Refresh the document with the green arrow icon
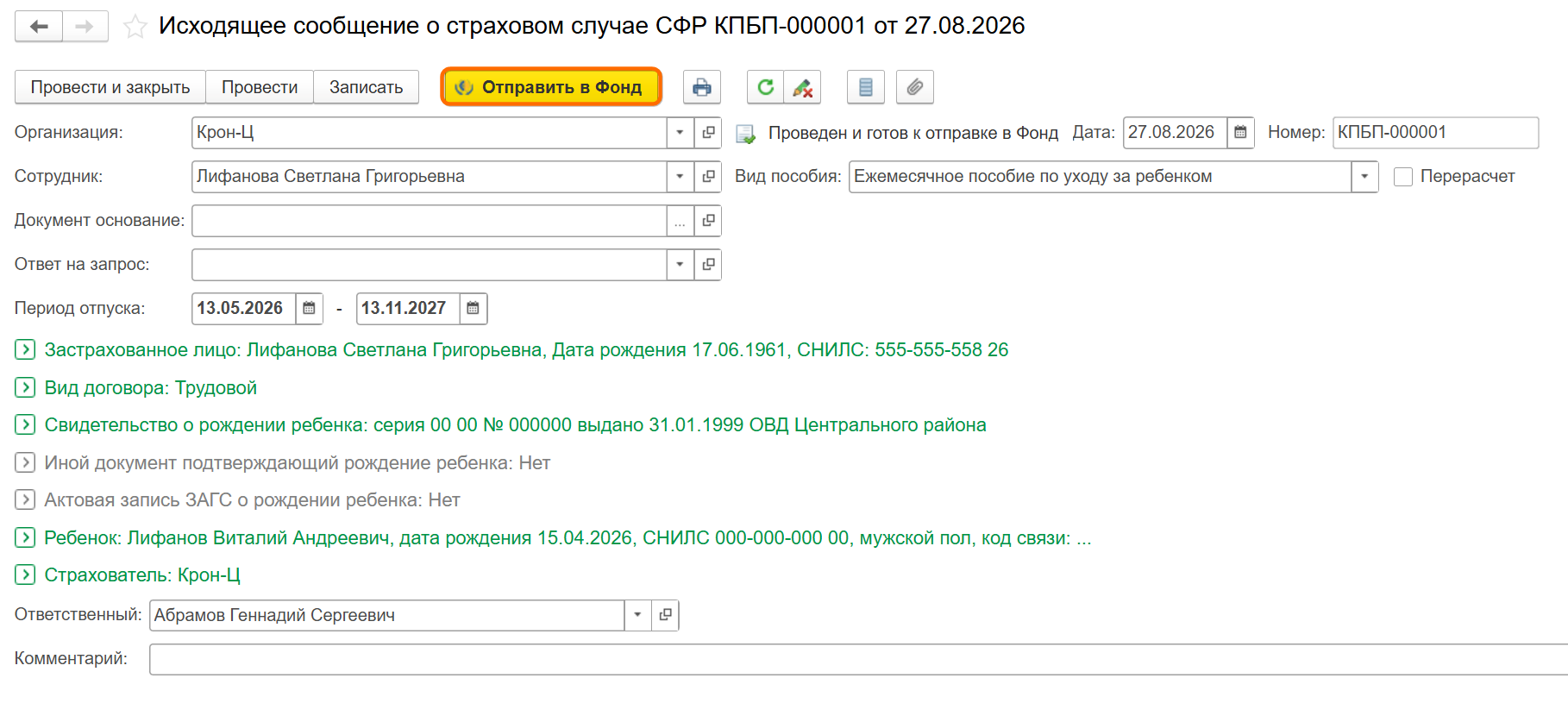This screenshot has height=722, width=1568. coord(765,87)
